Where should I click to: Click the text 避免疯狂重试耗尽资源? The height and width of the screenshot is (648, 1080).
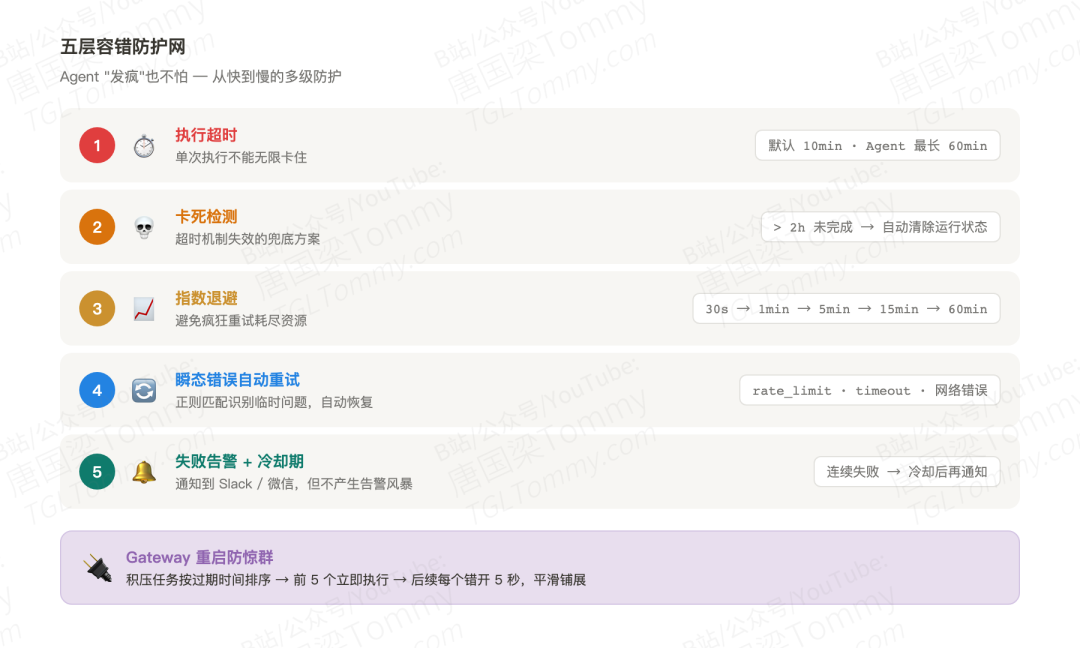click(x=241, y=321)
